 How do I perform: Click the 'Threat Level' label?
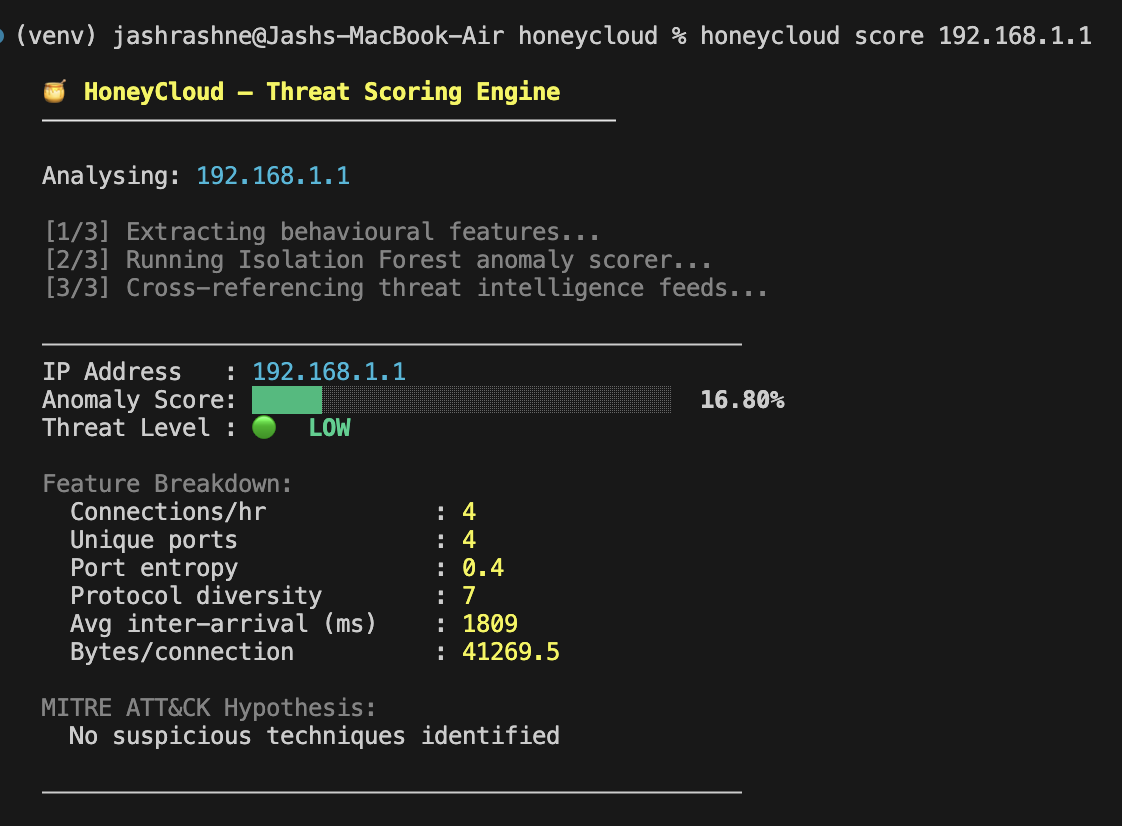pyautogui.click(x=126, y=427)
